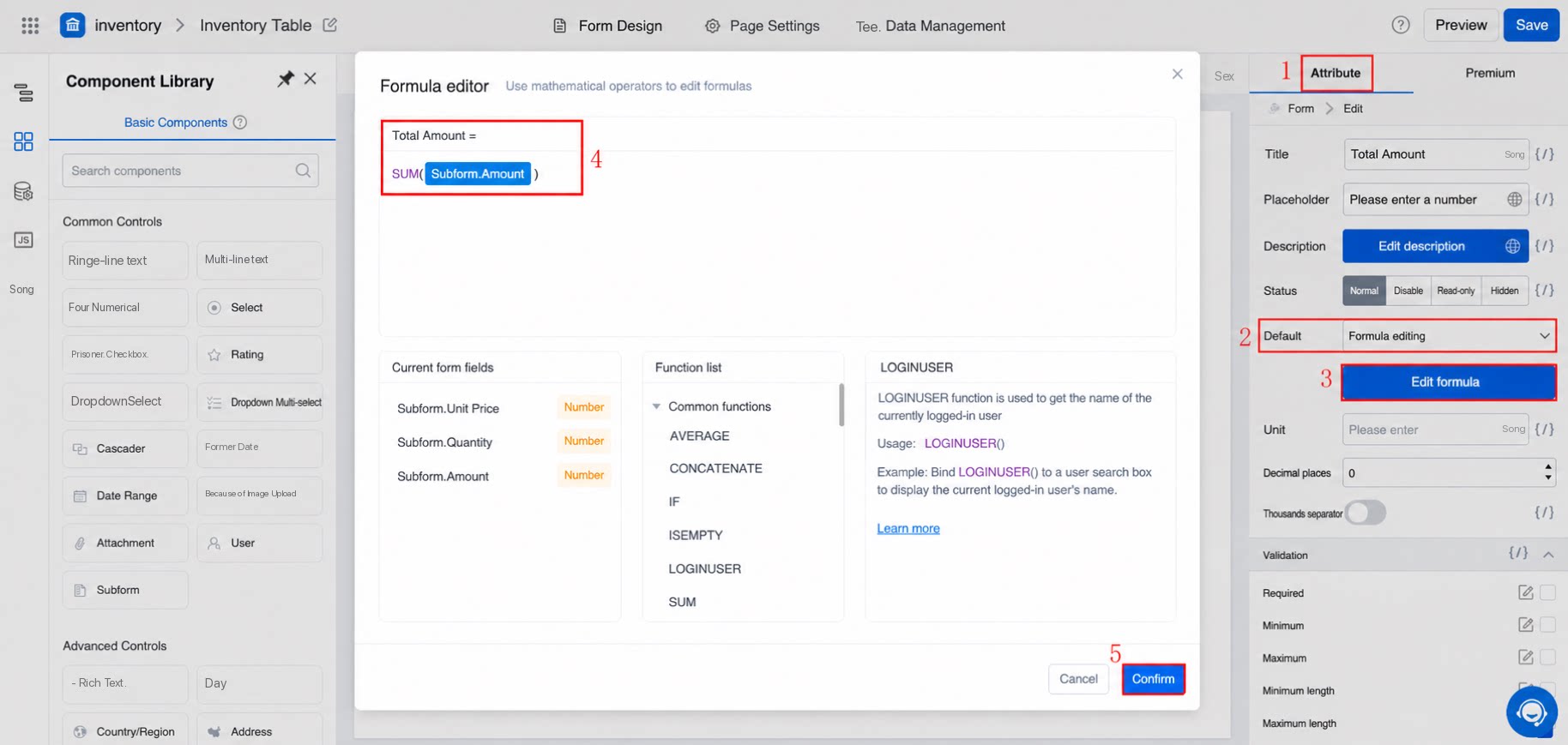
Task: Toggle the Thousands separator switch
Action: click(1366, 513)
